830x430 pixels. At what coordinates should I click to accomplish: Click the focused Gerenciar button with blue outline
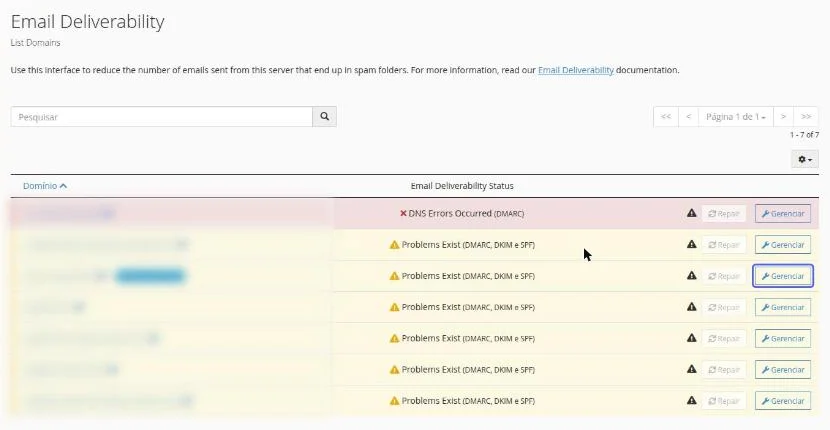click(x=783, y=276)
